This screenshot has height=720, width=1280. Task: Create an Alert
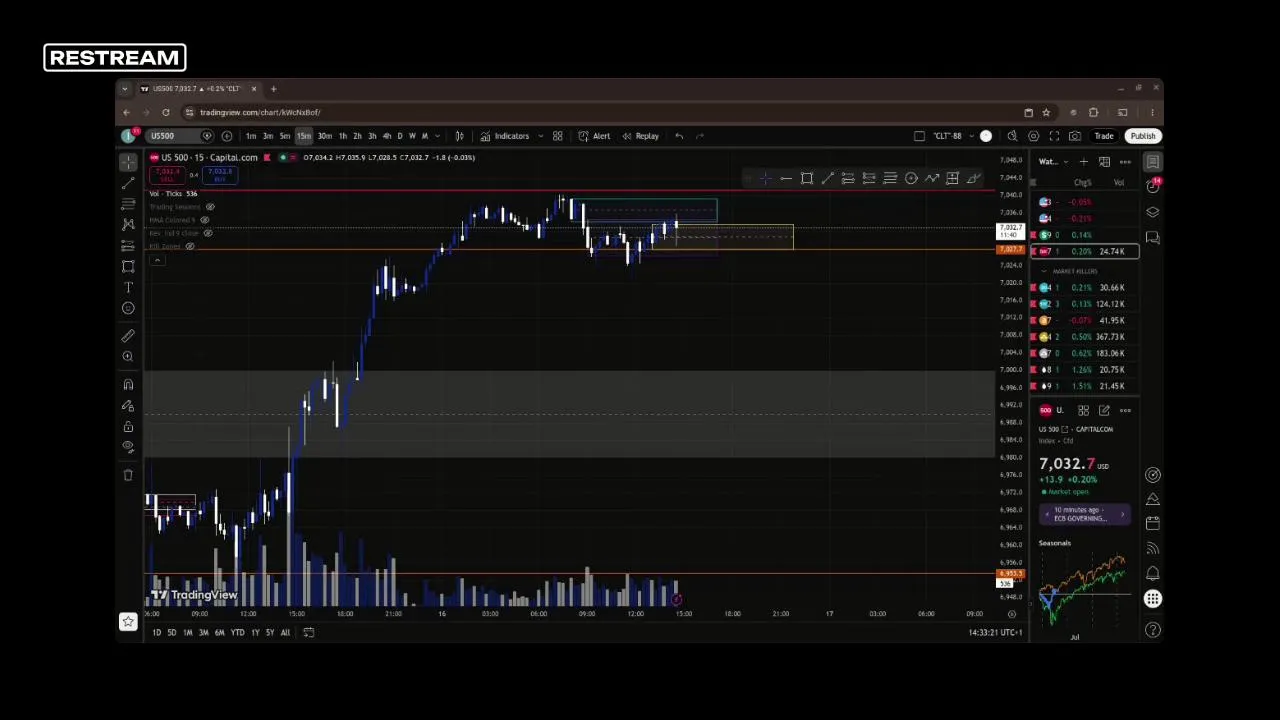594,136
